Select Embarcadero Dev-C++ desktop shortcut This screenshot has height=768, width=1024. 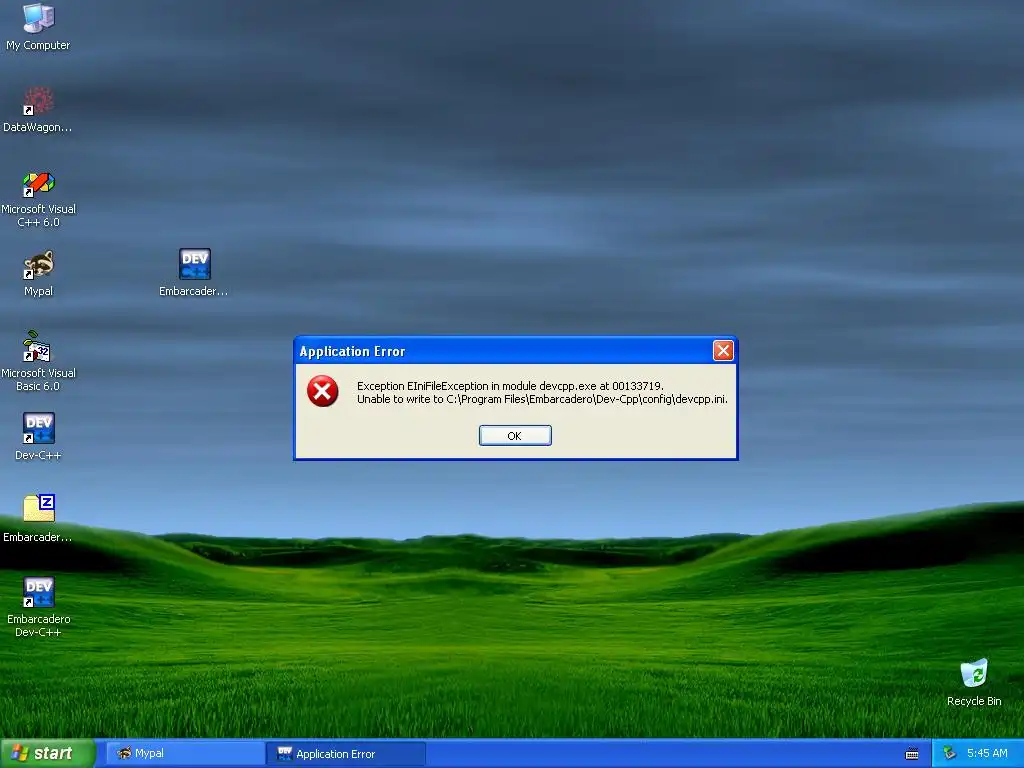[38, 606]
